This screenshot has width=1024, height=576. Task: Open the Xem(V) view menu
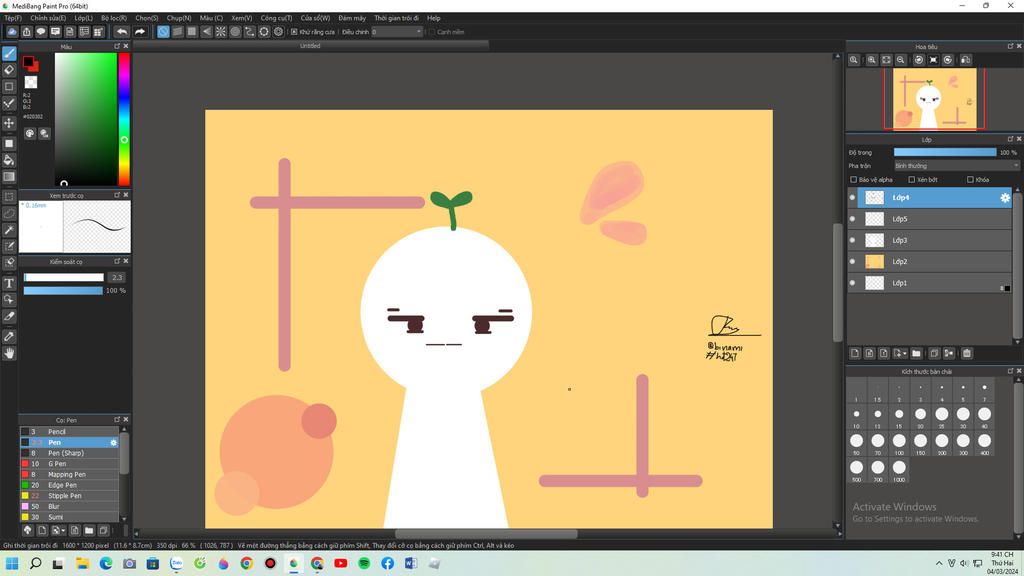tap(242, 18)
